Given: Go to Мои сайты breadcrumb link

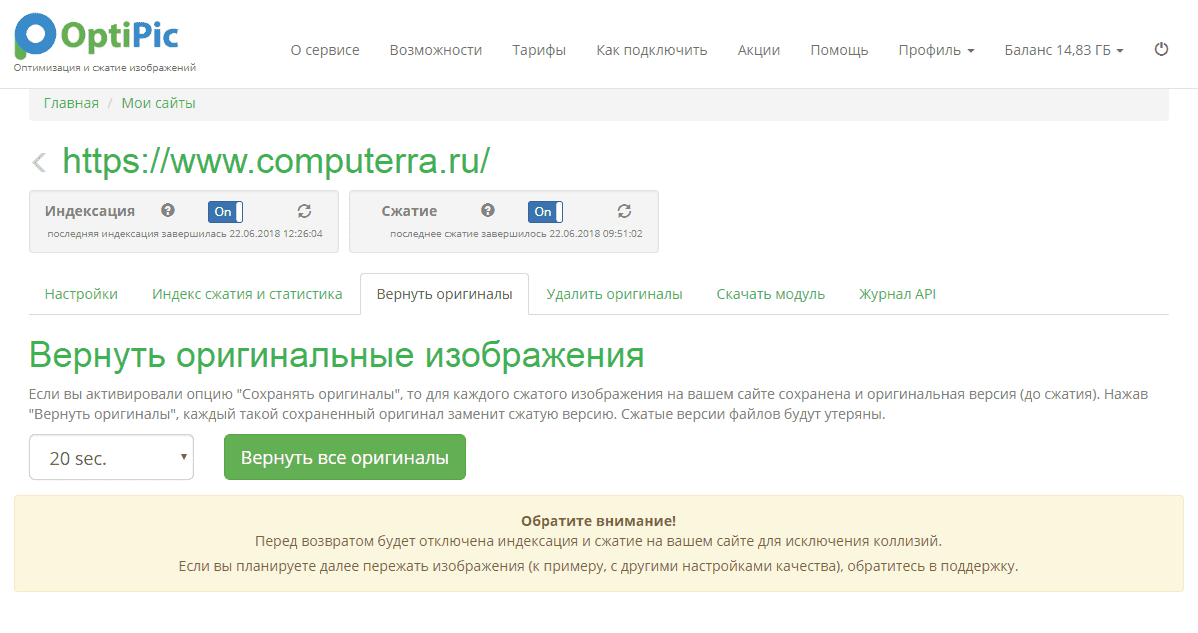Looking at the screenshot, I should pyautogui.click(x=158, y=103).
